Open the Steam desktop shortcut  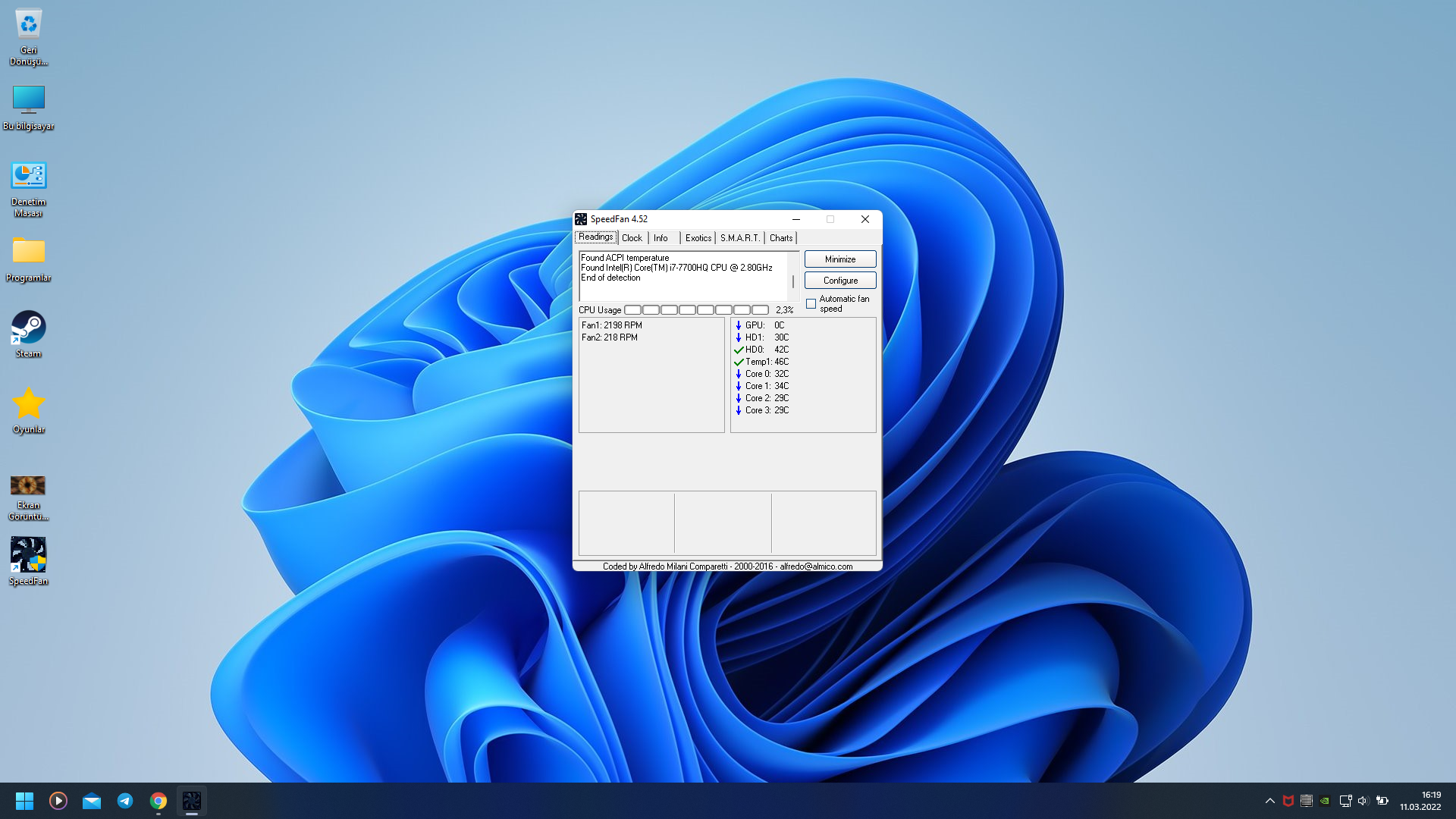(x=28, y=328)
